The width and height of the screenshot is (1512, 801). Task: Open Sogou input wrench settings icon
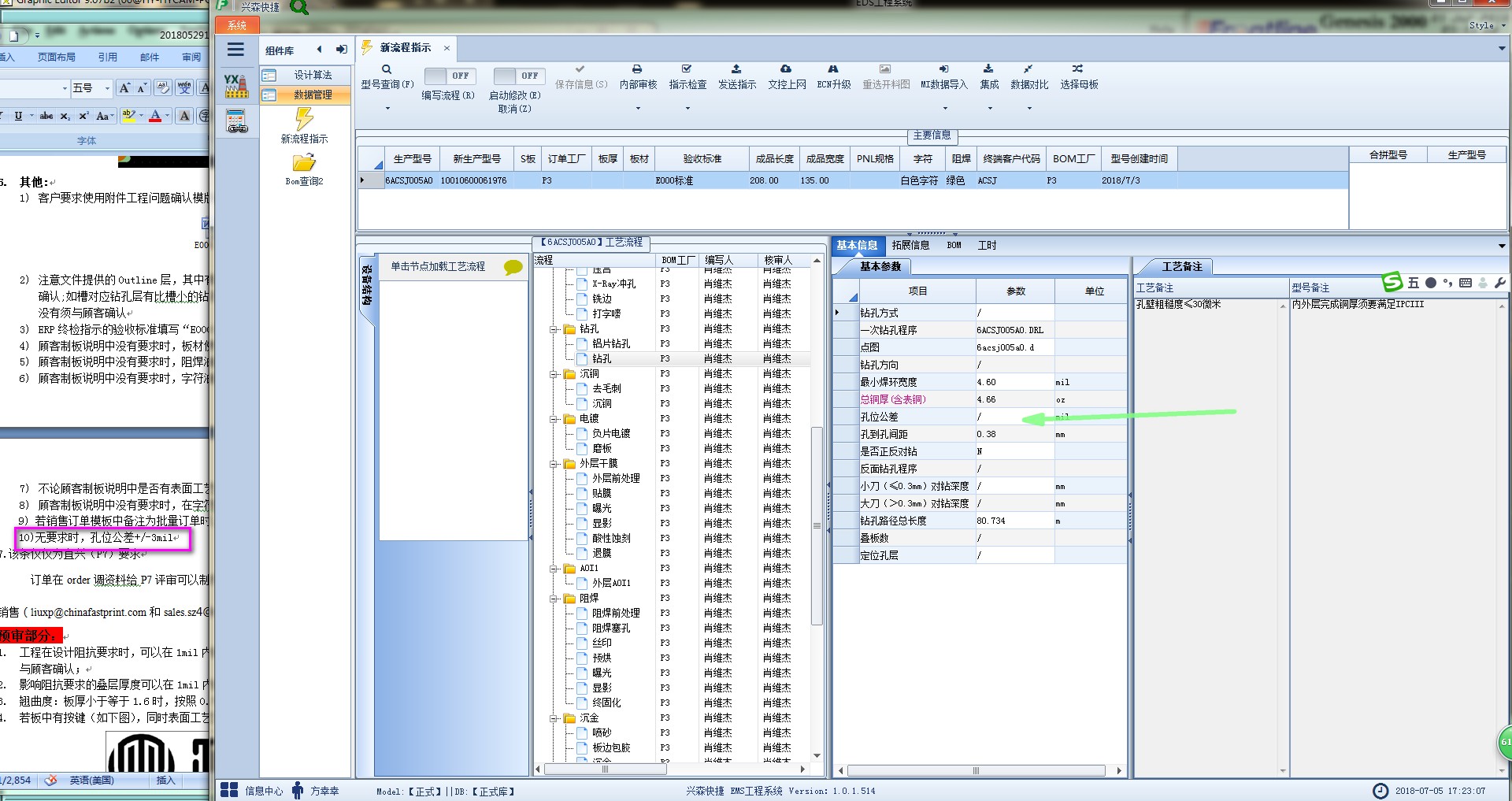pos(1499,283)
